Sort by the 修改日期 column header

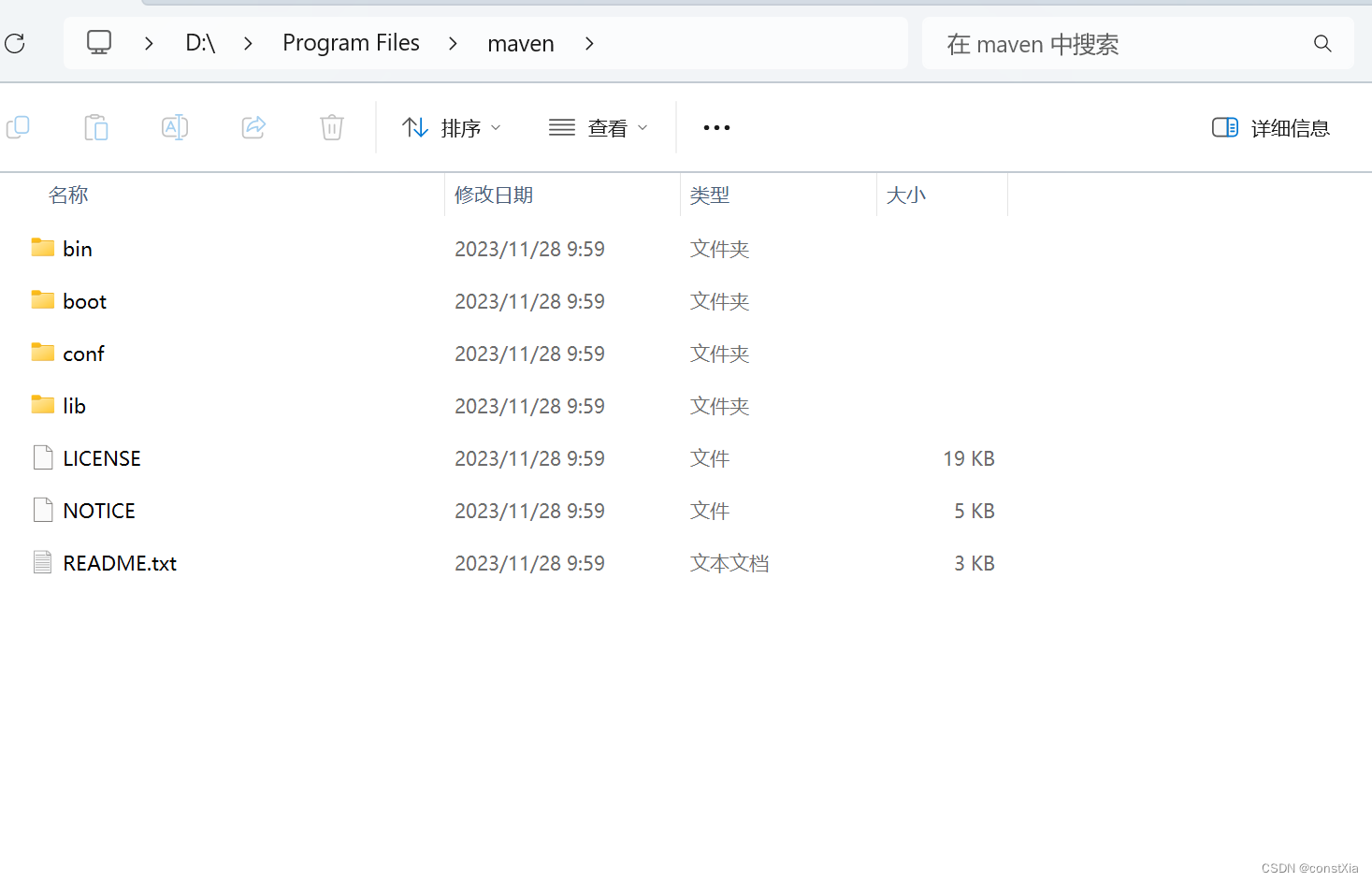coord(494,195)
